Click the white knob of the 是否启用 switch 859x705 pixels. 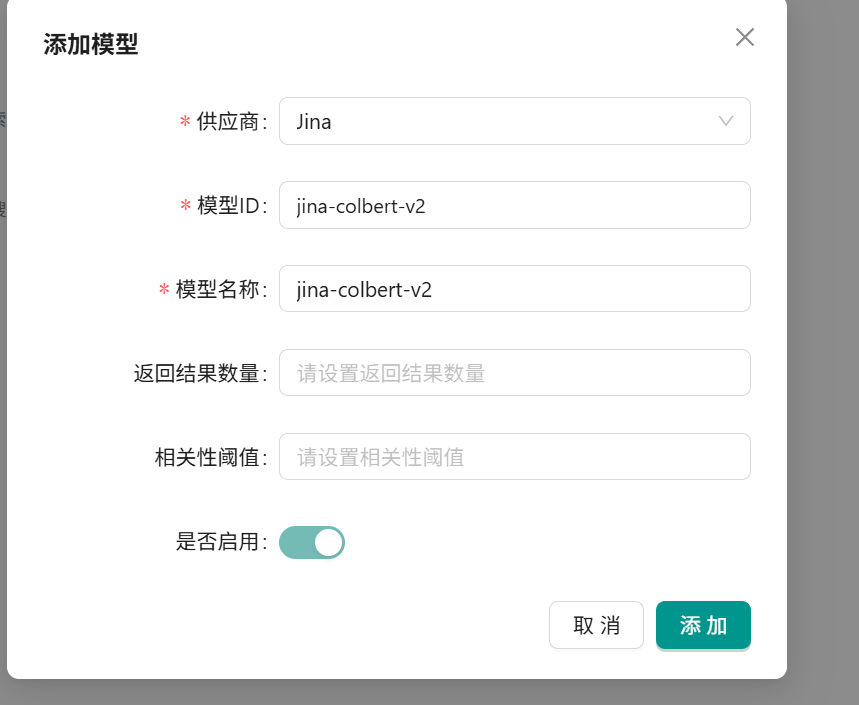pyautogui.click(x=328, y=542)
